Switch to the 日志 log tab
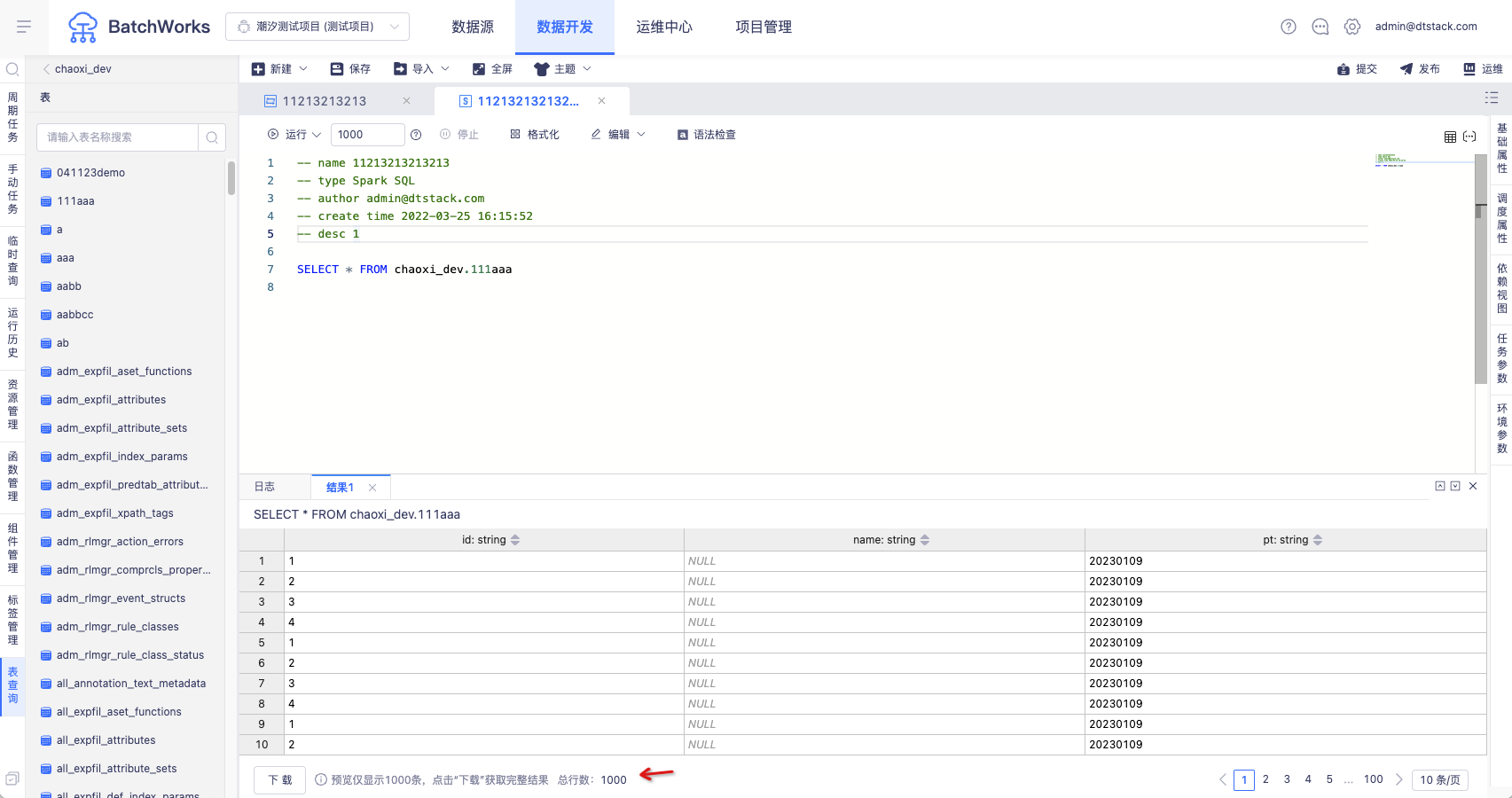Image resolution: width=1512 pixels, height=798 pixels. click(x=264, y=487)
